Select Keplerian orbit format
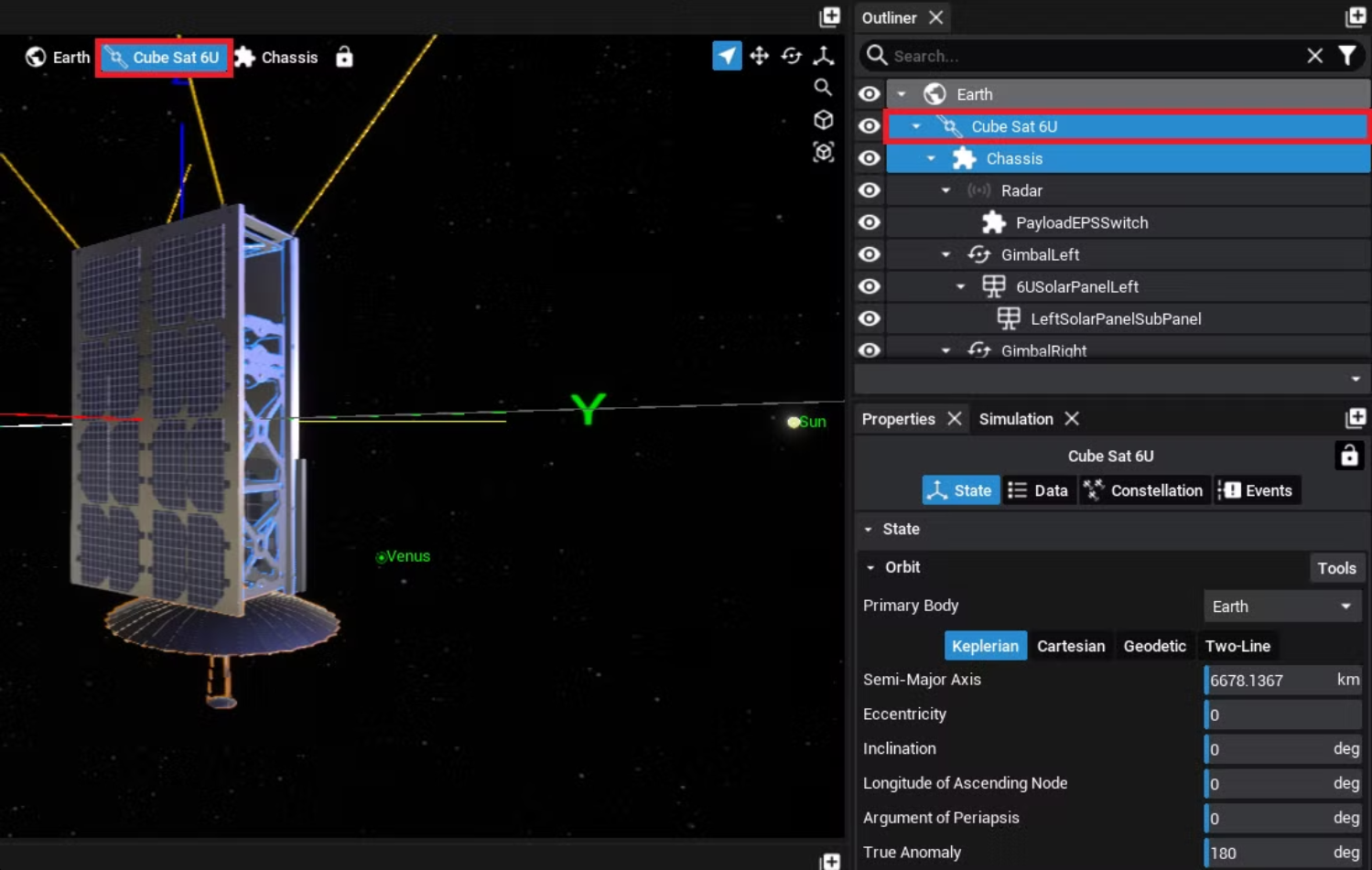This screenshot has width=1372, height=870. pos(985,646)
